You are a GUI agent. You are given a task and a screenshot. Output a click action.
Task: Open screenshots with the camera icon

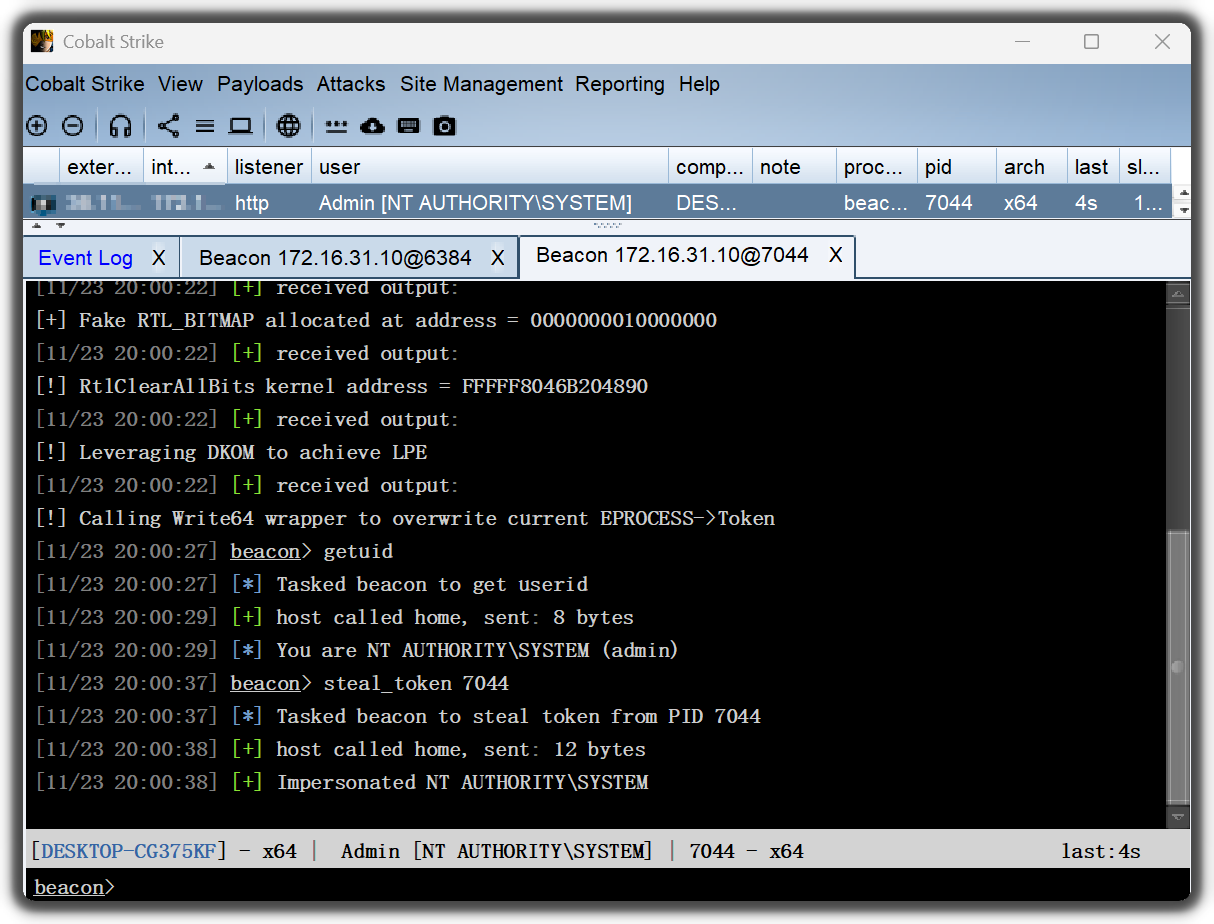point(445,126)
